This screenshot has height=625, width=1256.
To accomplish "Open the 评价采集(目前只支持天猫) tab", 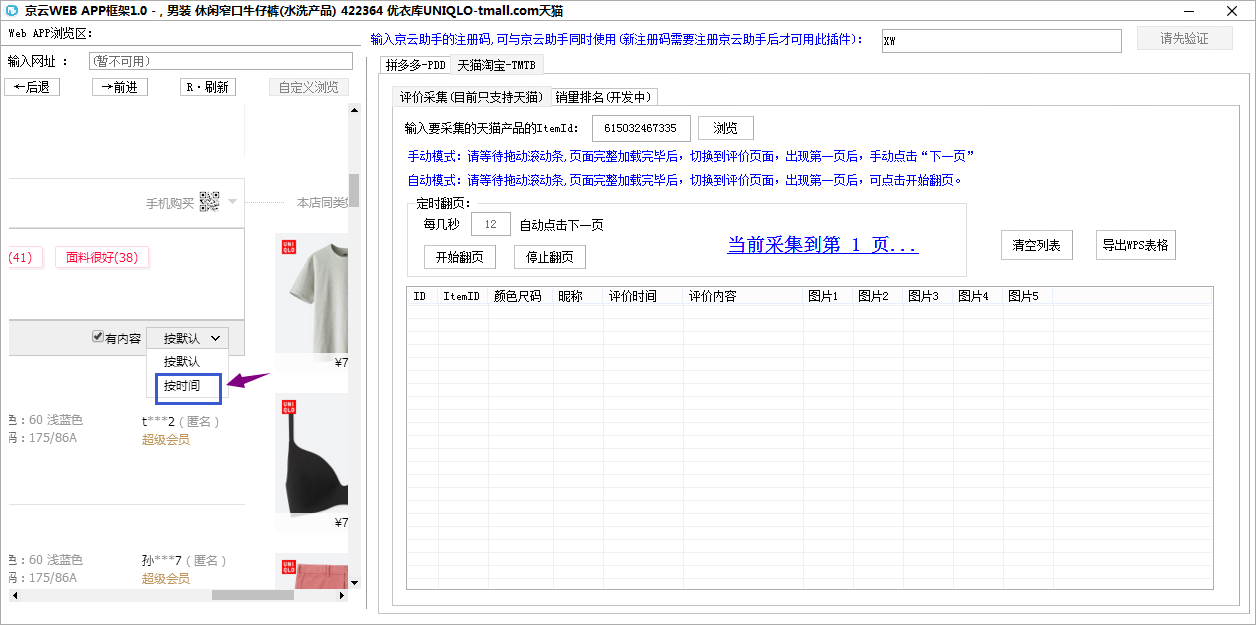I will (471, 97).
